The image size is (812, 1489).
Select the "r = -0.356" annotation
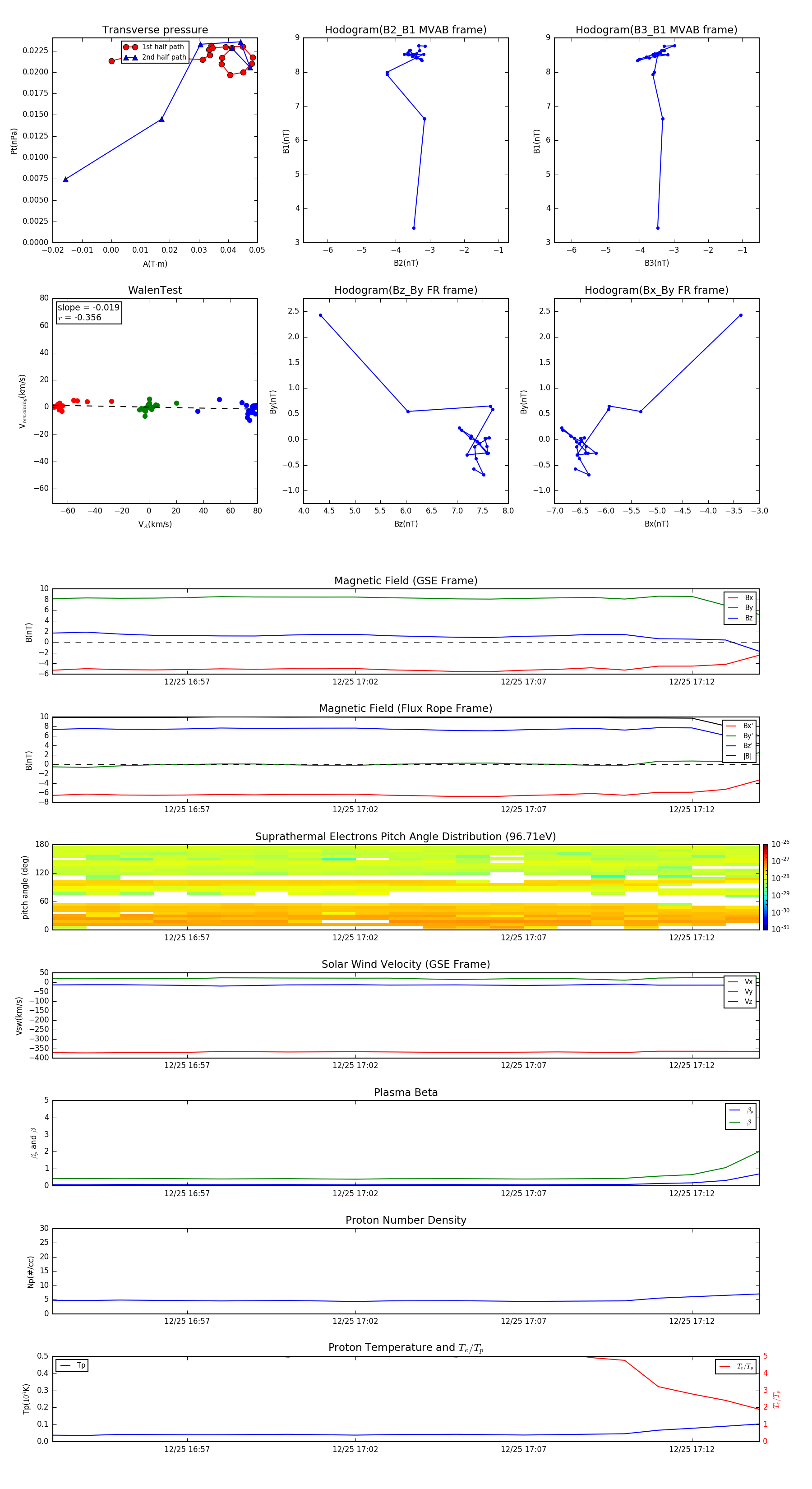pyautogui.click(x=80, y=318)
